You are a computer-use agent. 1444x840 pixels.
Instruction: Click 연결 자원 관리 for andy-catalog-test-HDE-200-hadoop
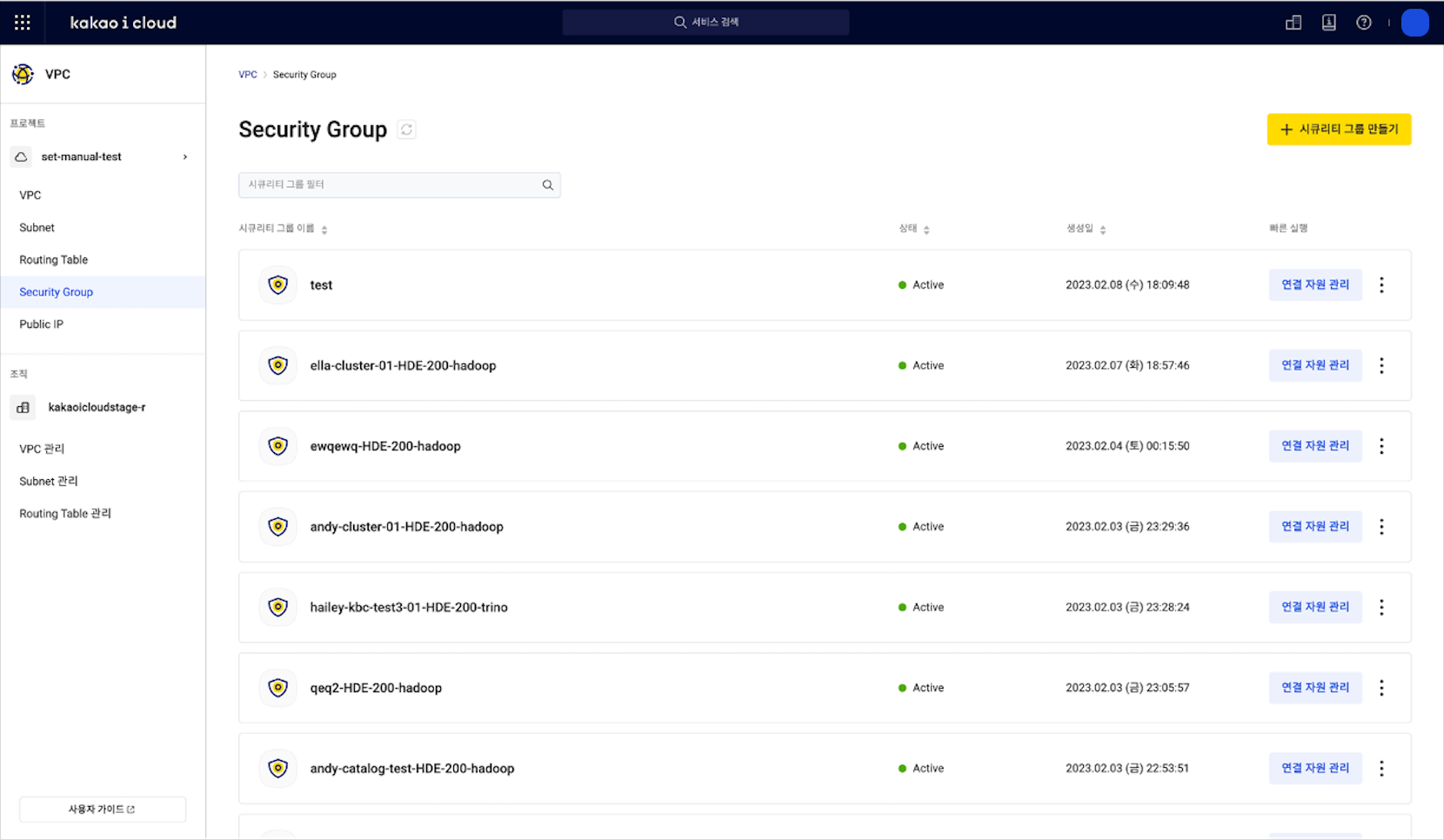click(1315, 769)
